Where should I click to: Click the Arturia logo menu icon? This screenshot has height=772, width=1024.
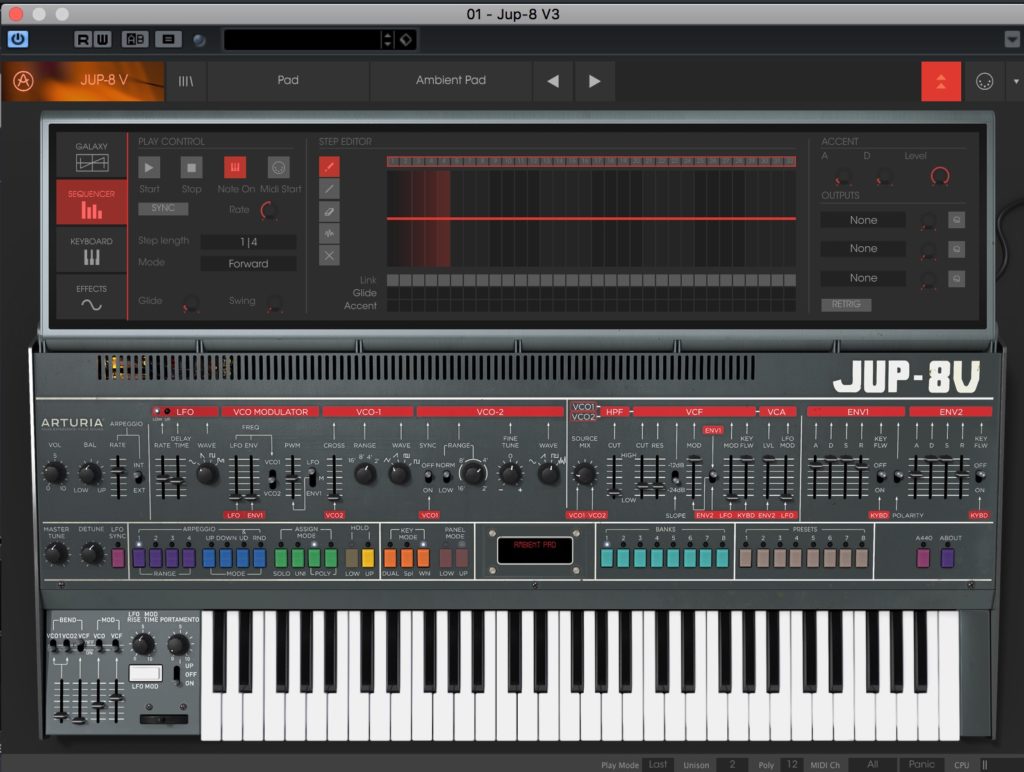click(x=24, y=81)
